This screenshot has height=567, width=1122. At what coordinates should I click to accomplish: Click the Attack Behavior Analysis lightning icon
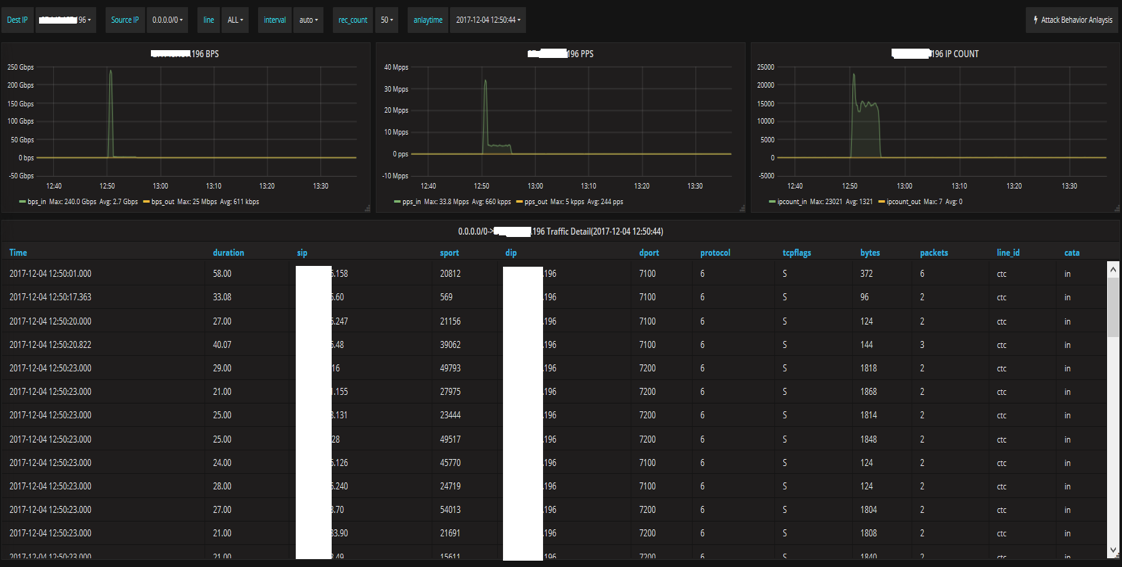click(1035, 20)
